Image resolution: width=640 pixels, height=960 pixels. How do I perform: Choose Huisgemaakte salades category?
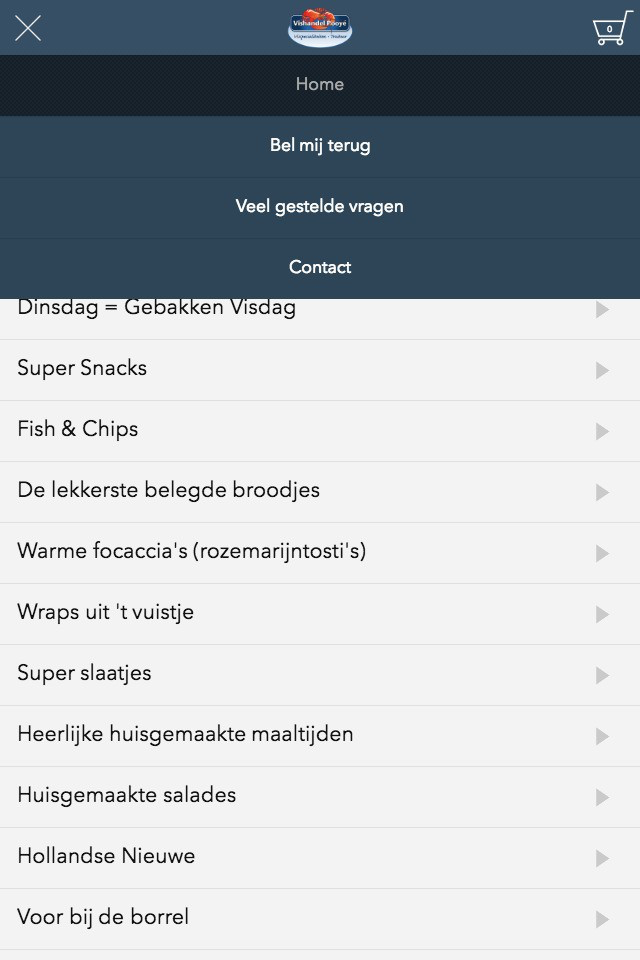[127, 796]
